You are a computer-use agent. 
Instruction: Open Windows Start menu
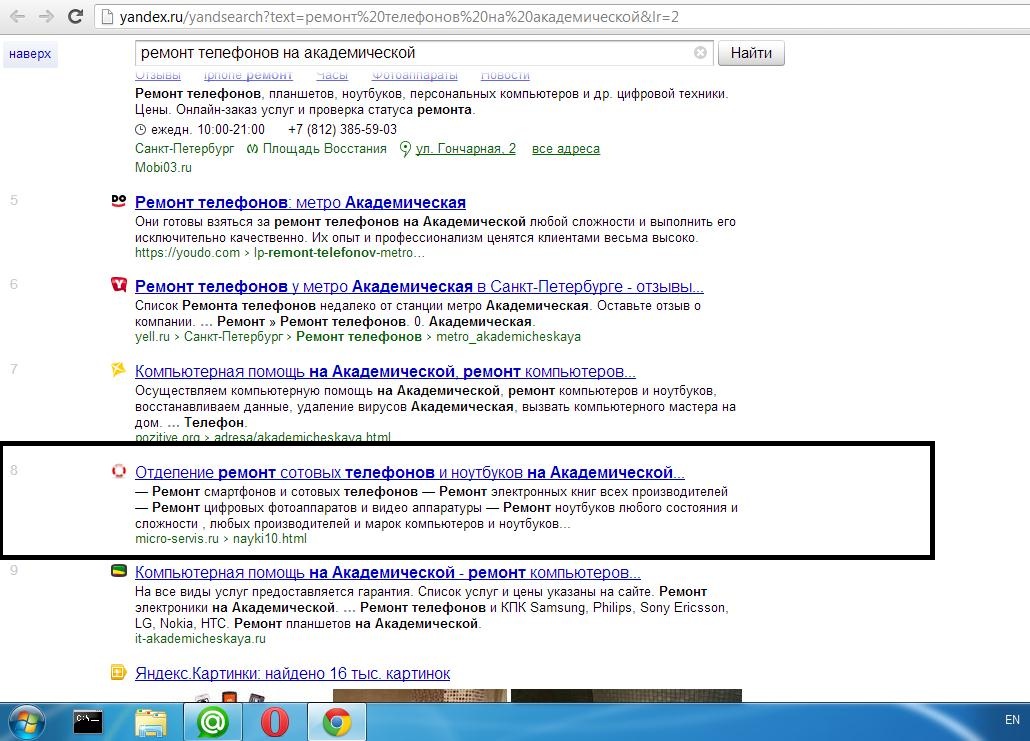[x=25, y=722]
